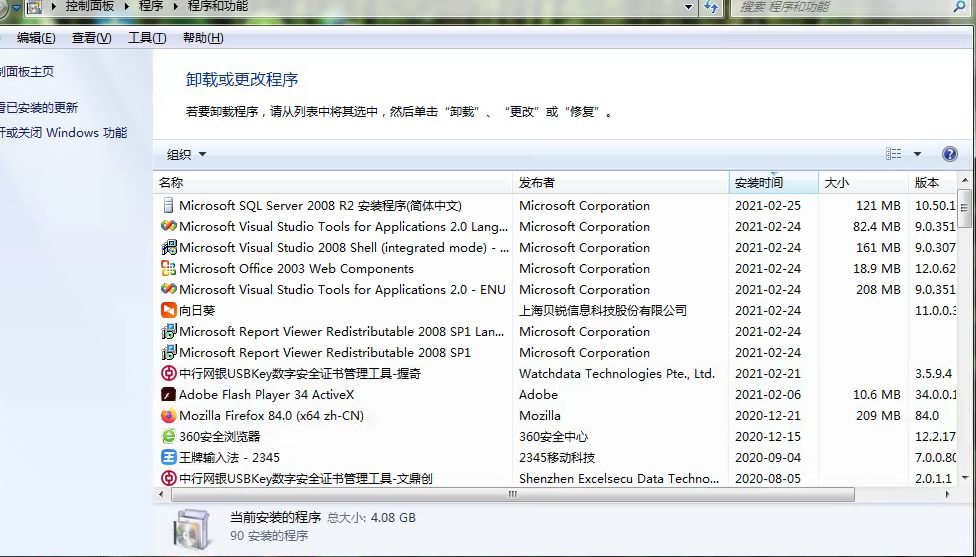Viewport: 976px width, 557px height.
Task: Click the 360安全浏览器 green icon
Action: pyautogui.click(x=168, y=436)
